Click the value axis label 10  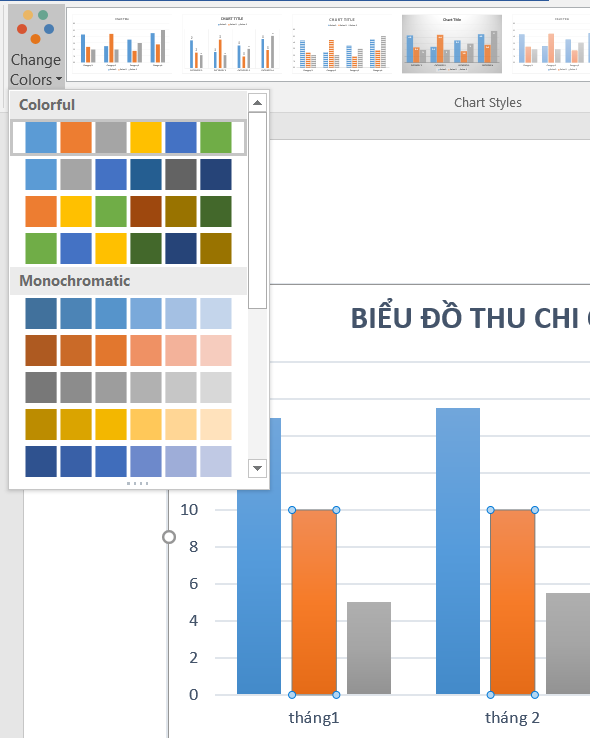(x=189, y=510)
